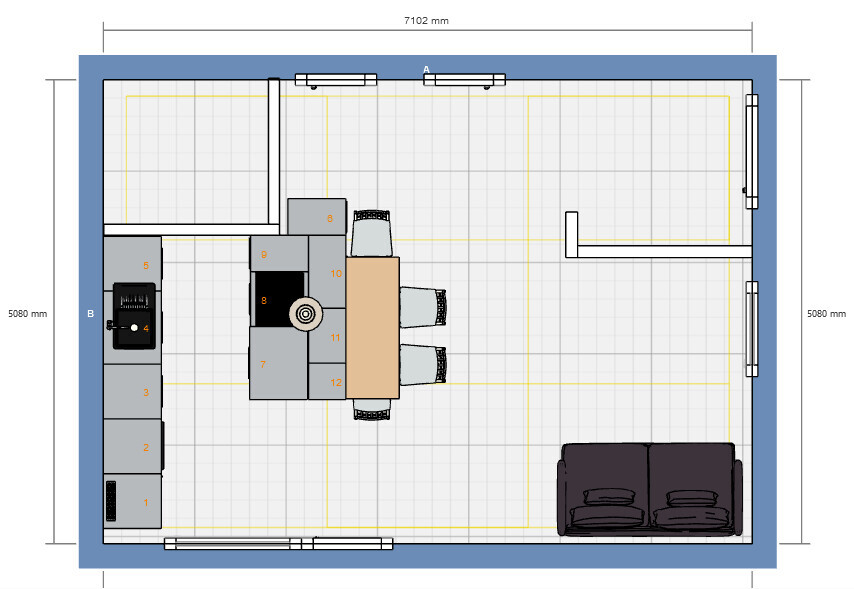Select the upper chair on table's right side
This screenshot has height=589, width=854.
pyautogui.click(x=423, y=307)
